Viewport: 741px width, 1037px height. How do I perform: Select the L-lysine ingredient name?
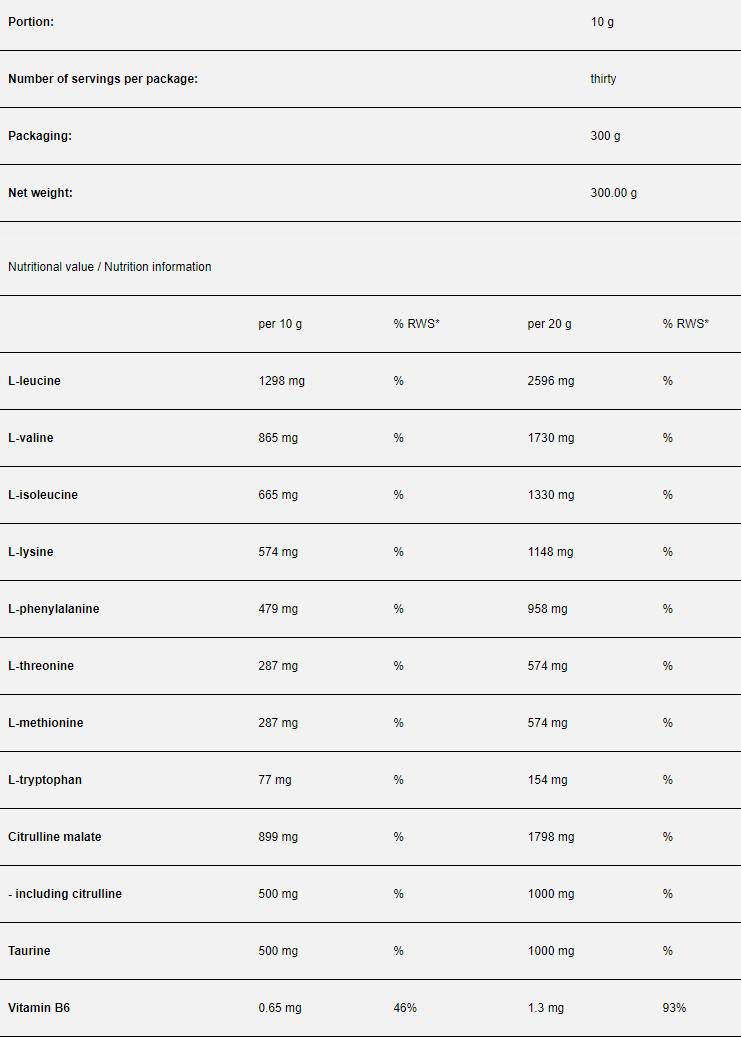click(x=30, y=552)
